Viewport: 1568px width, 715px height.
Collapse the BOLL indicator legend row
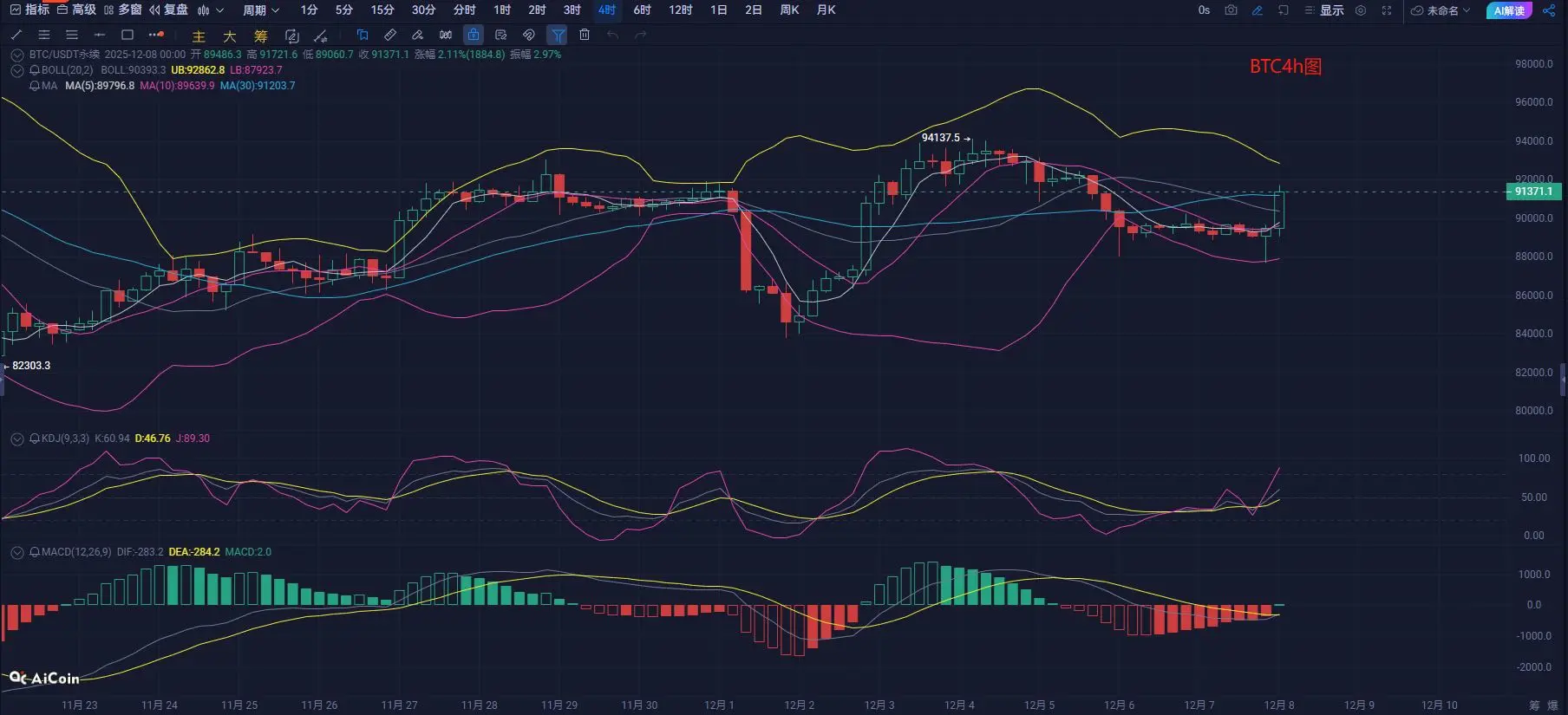tap(17, 70)
